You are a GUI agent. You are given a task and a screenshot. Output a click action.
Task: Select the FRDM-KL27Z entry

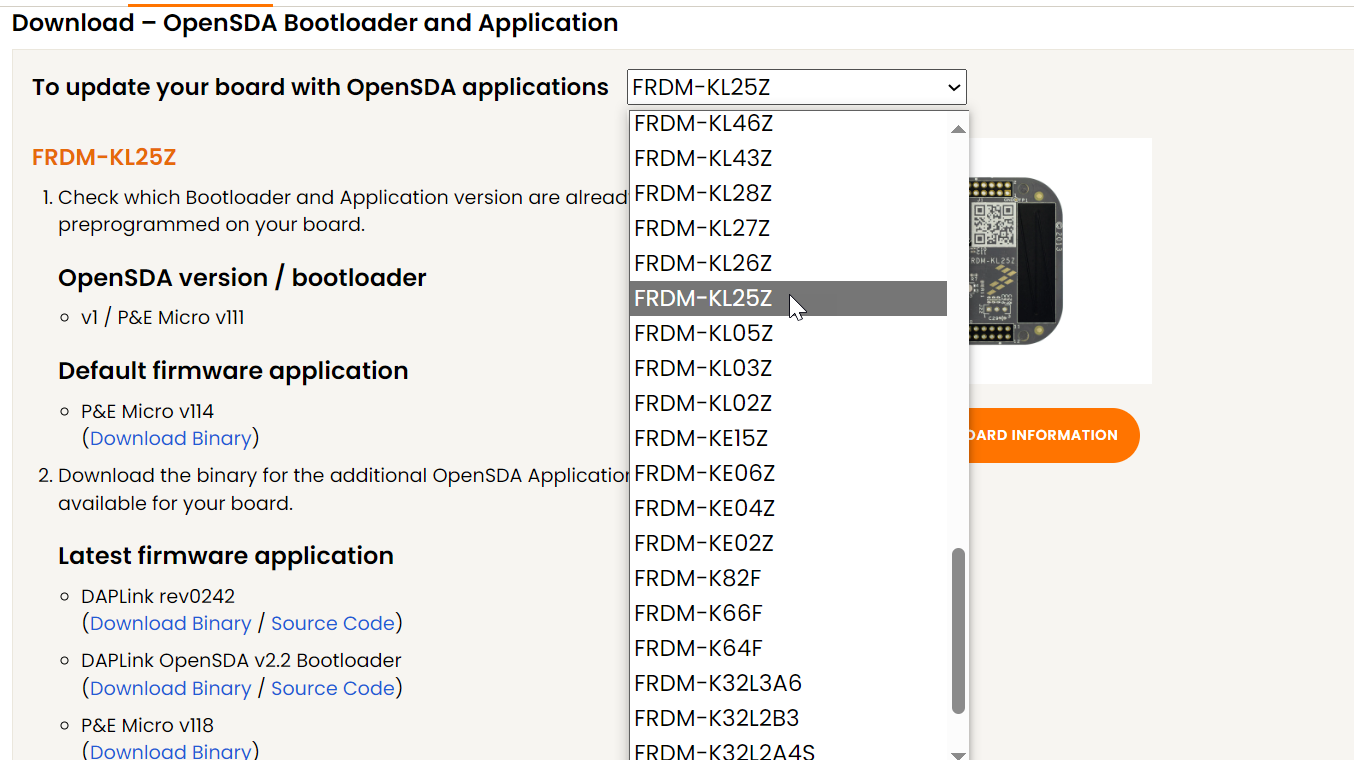703,228
